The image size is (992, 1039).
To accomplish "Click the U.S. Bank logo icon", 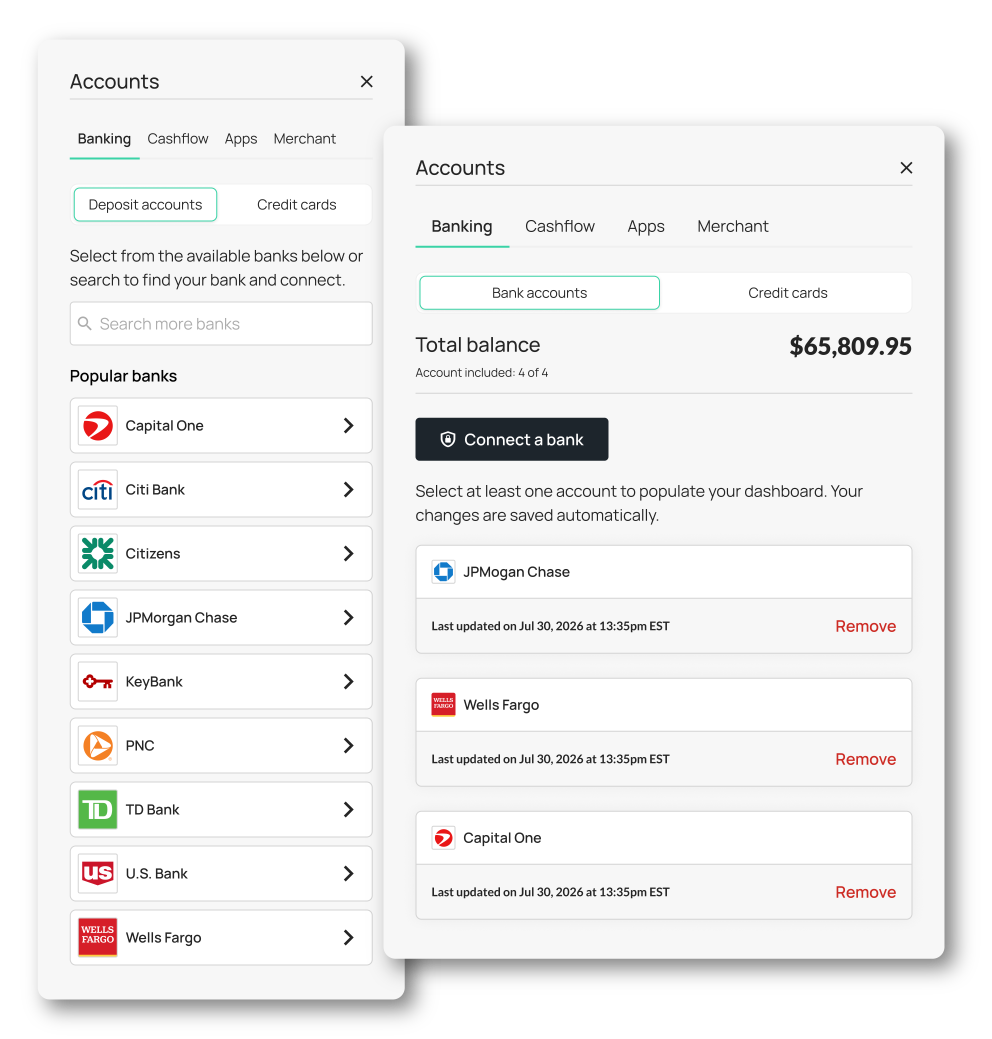I will tap(97, 873).
